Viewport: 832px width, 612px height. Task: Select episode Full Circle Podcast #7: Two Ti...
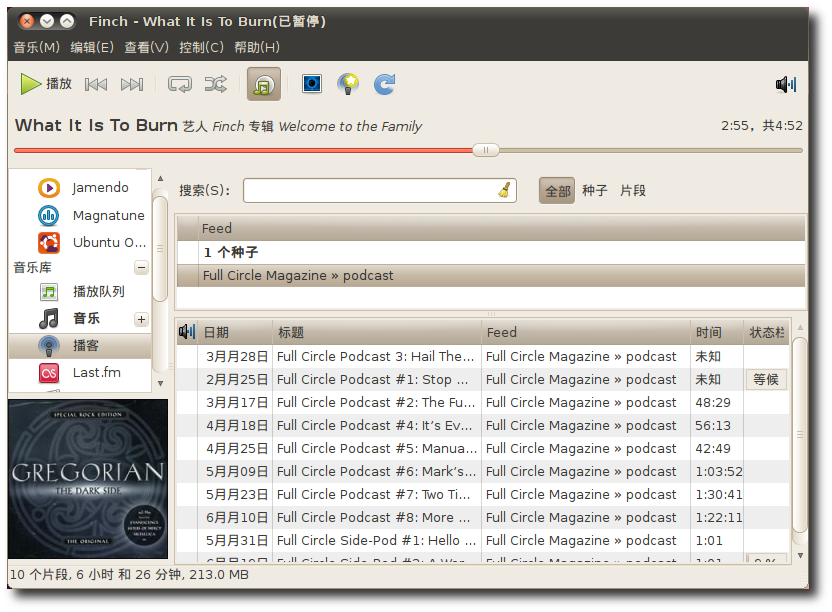(x=483, y=494)
